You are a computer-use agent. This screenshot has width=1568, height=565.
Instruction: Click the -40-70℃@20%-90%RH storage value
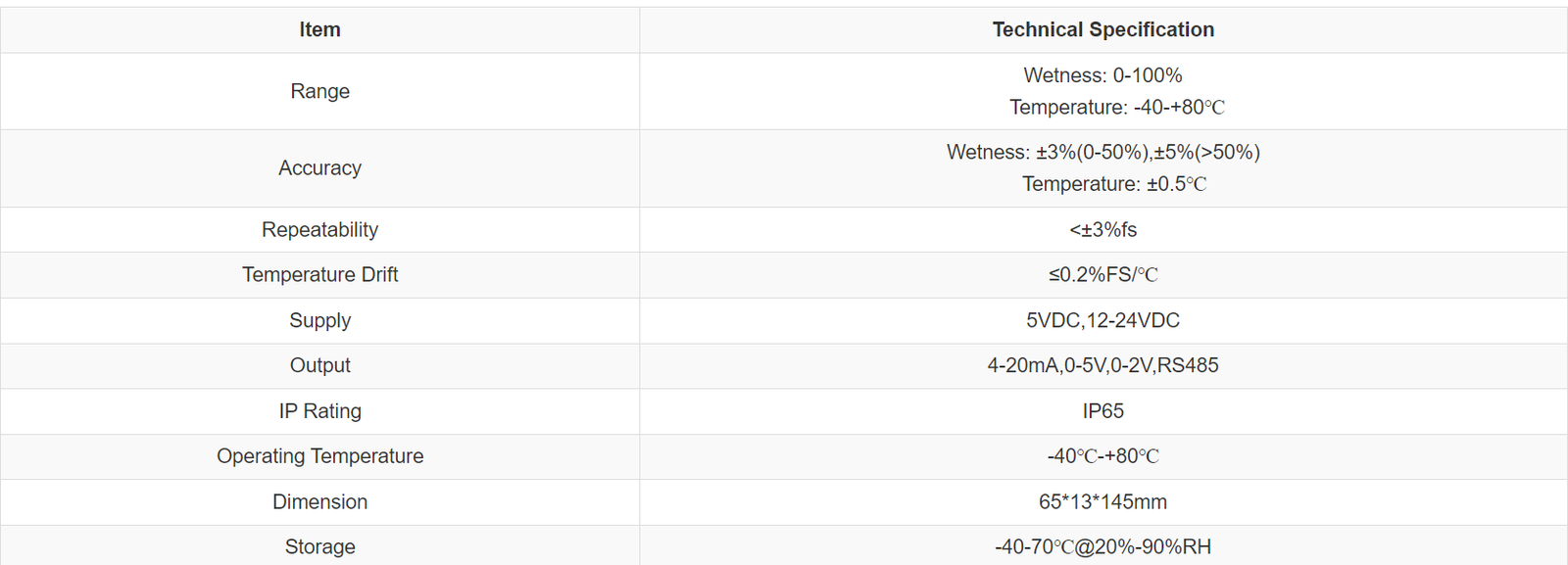tap(1102, 547)
